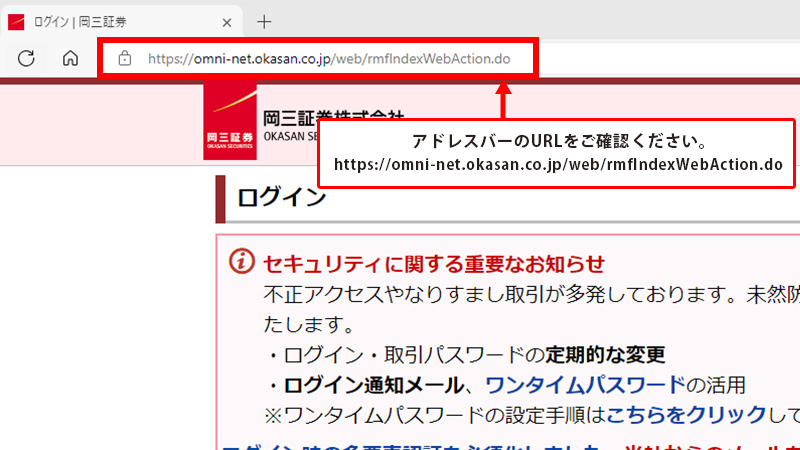The height and width of the screenshot is (450, 800).
Task: Click the アドレスバーのURLをご確認ください callout text
Action: click(559, 139)
